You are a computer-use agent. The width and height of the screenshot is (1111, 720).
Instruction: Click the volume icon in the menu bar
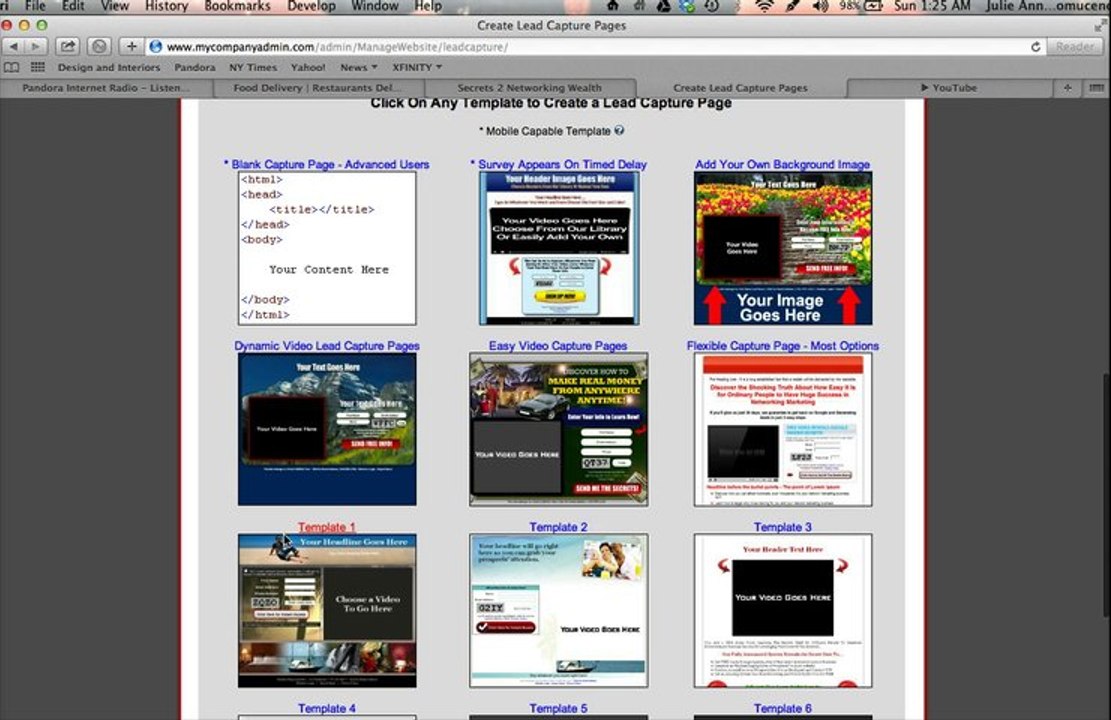820,6
